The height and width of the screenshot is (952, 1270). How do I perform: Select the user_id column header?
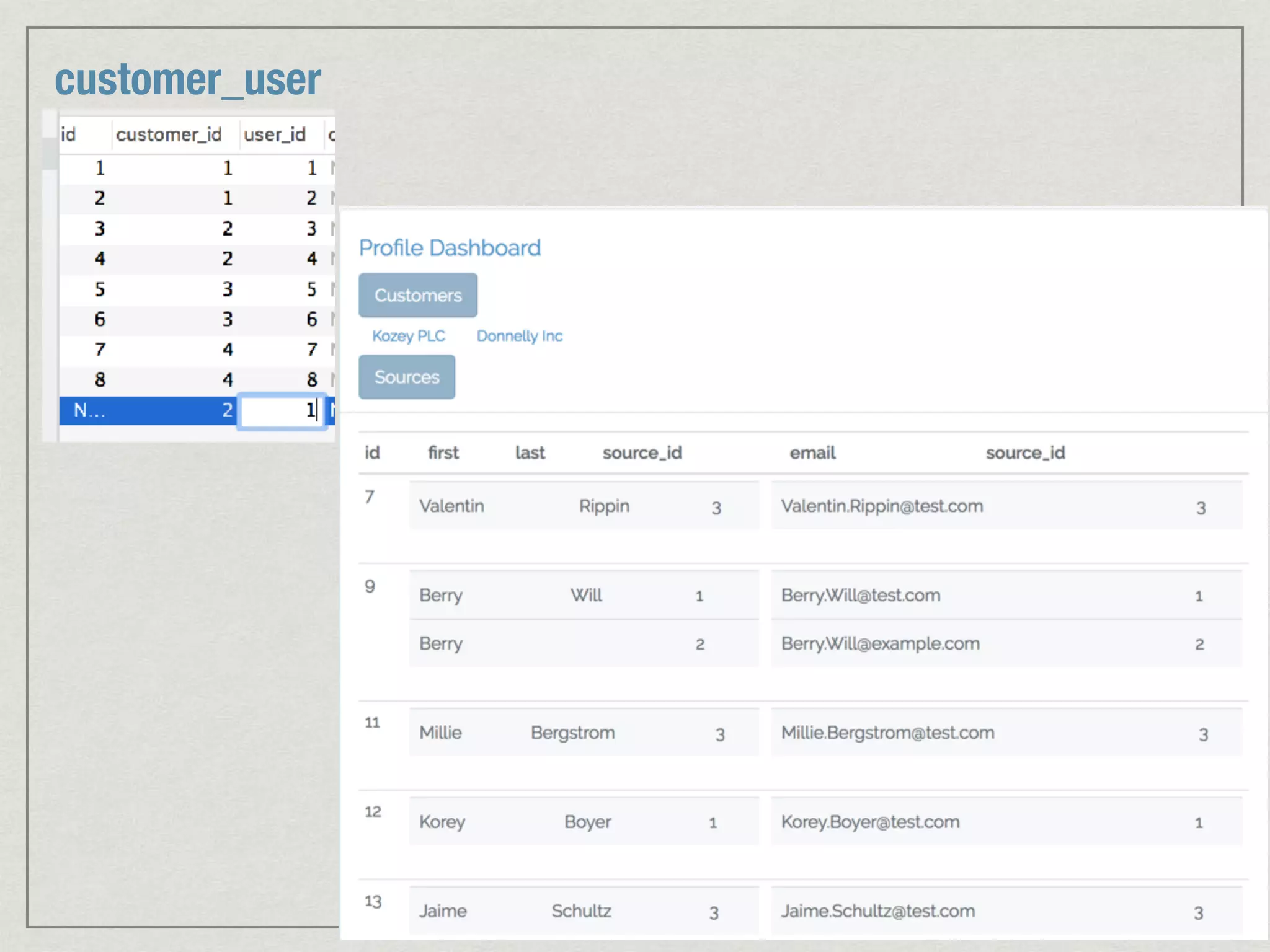(x=274, y=134)
